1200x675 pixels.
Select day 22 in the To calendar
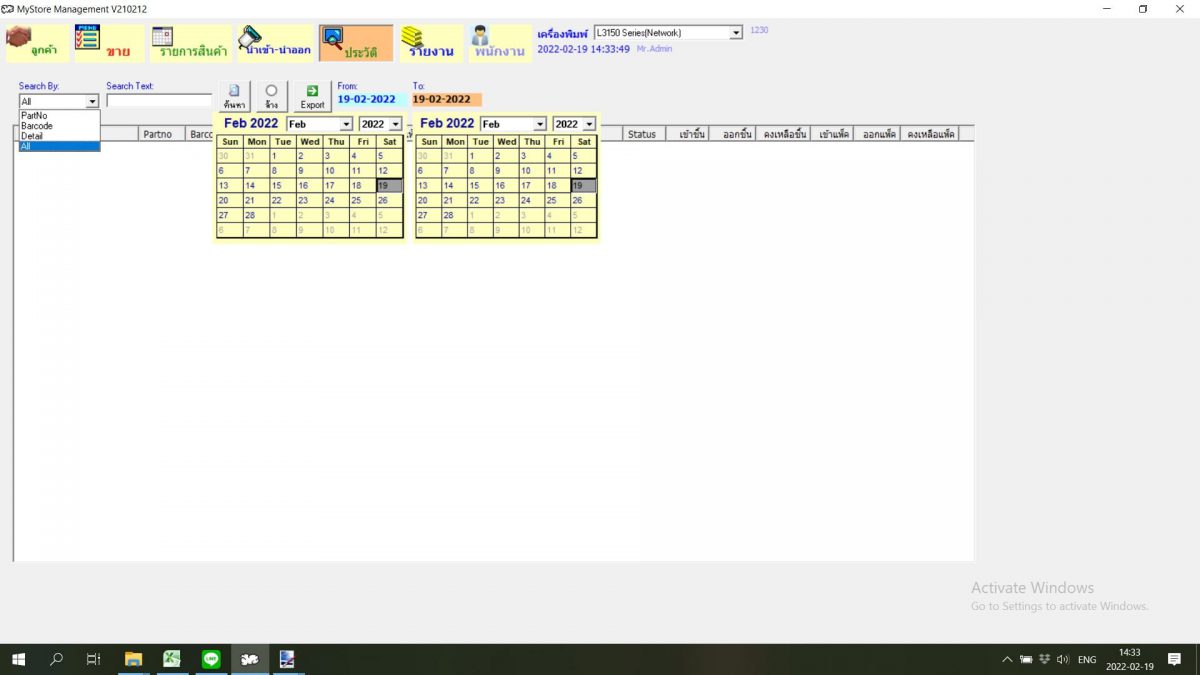(480, 200)
